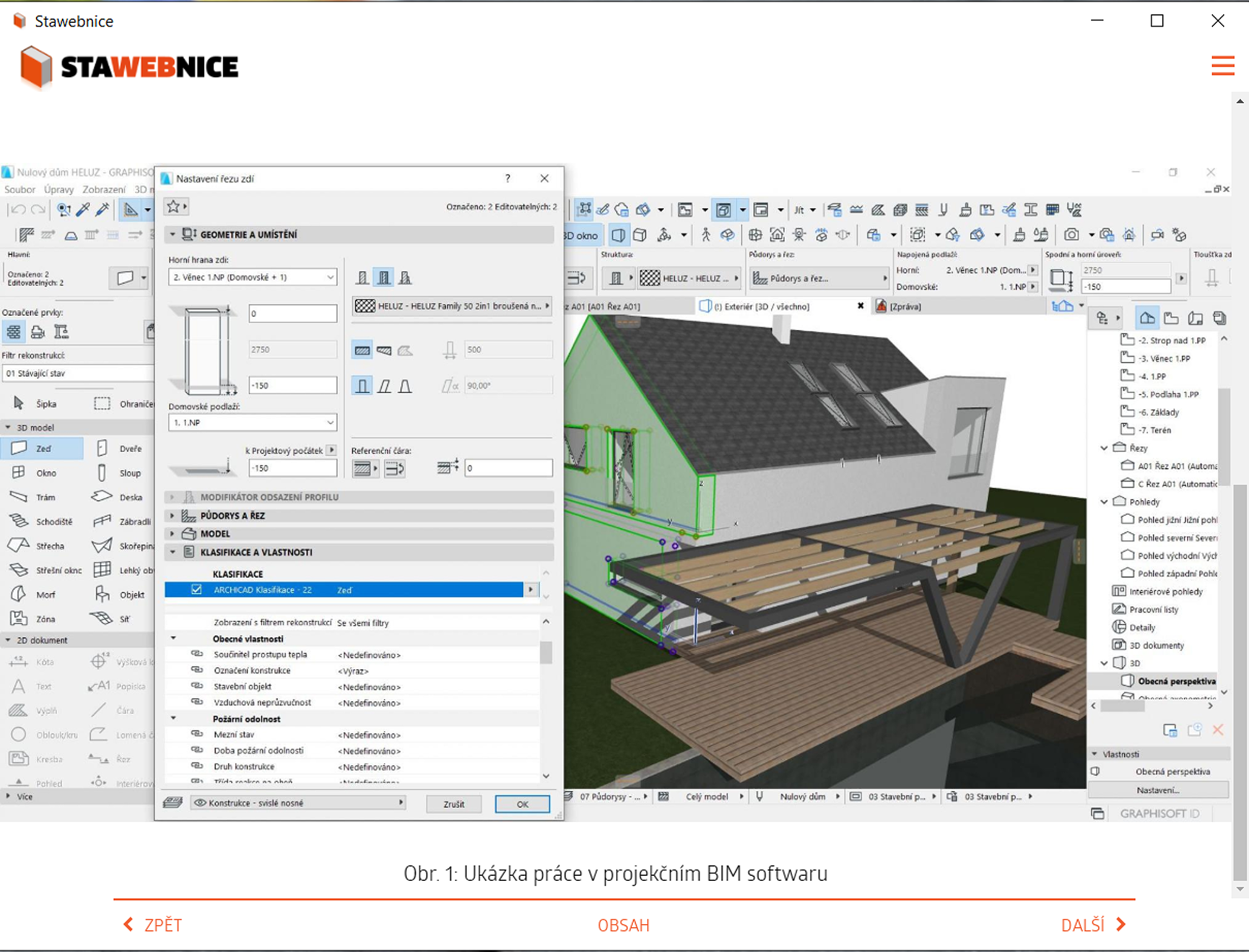Image resolution: width=1249 pixels, height=952 pixels.
Task: Collapse the Pohledy tree node
Action: point(1104,501)
